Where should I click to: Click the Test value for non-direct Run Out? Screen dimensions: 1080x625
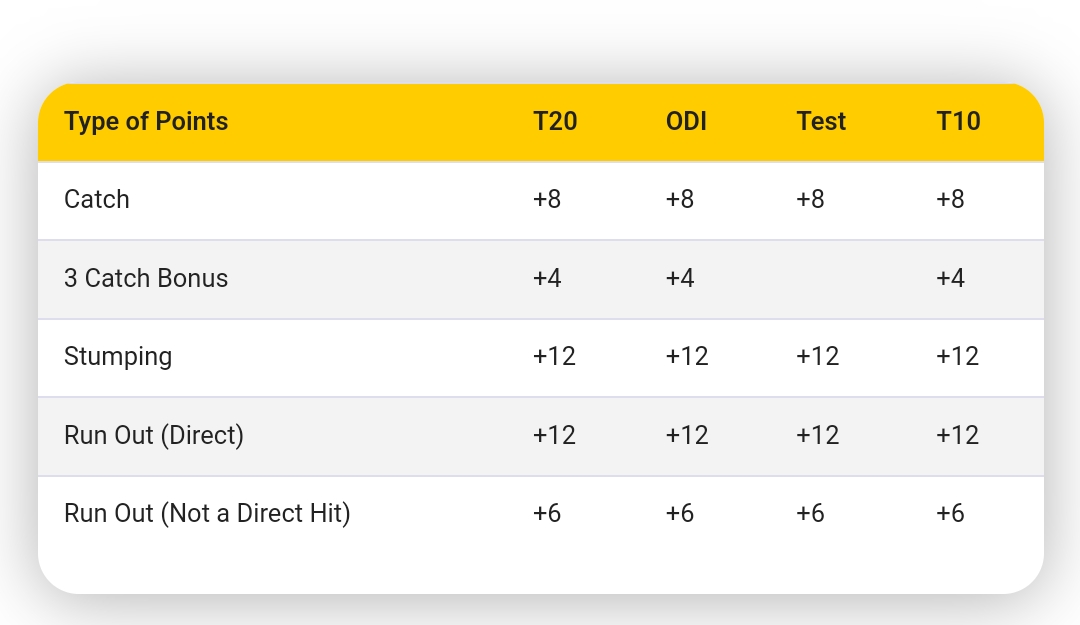810,513
